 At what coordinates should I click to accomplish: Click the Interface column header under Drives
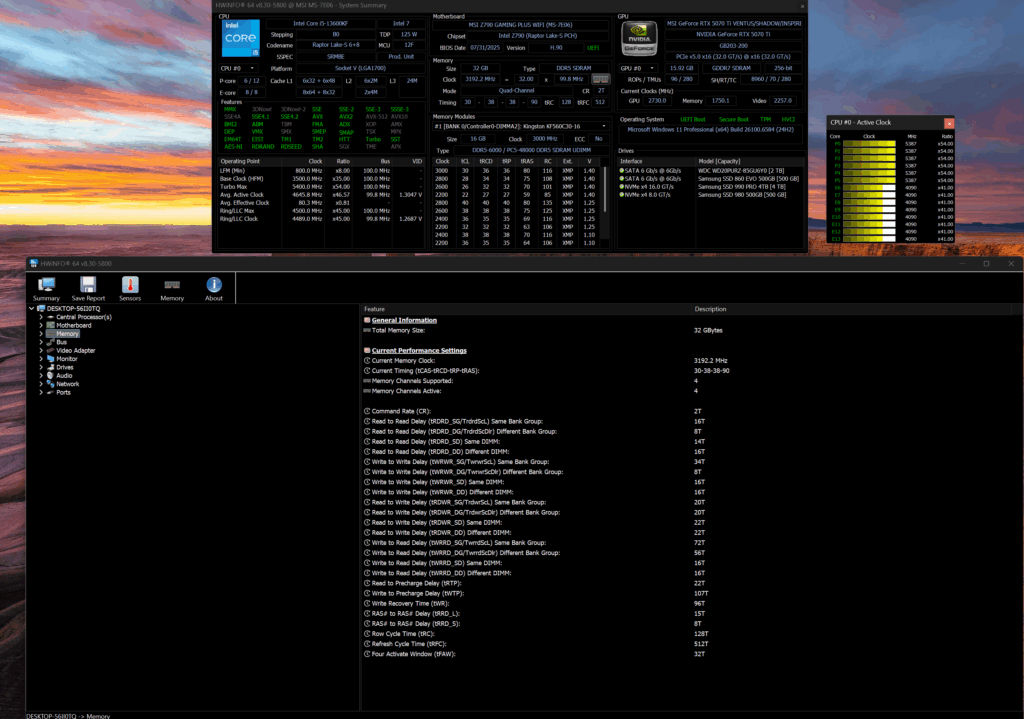656,161
